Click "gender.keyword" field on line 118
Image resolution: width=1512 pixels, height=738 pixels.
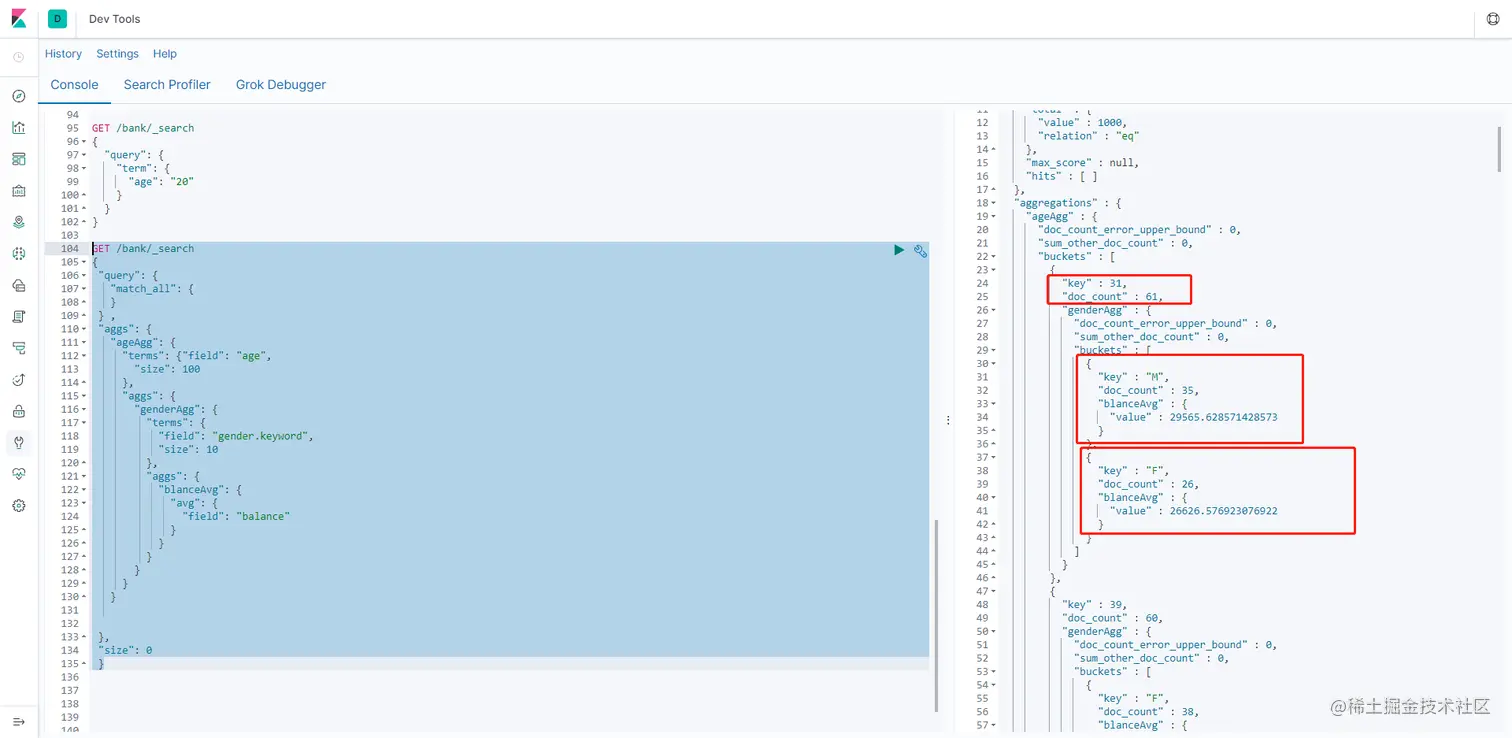click(x=262, y=436)
